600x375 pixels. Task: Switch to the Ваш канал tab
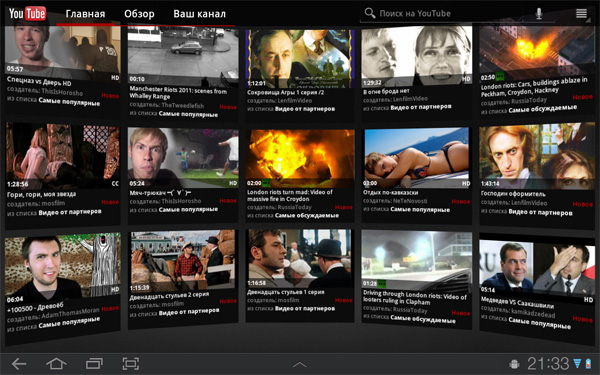[200, 14]
